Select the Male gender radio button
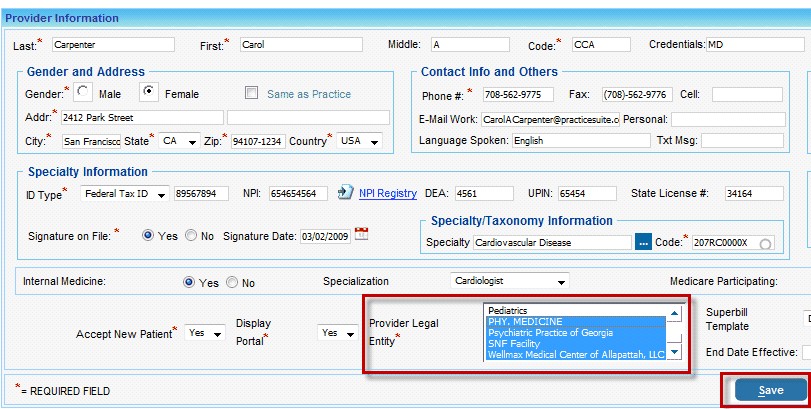Image resolution: width=811 pixels, height=409 pixels. [x=84, y=93]
